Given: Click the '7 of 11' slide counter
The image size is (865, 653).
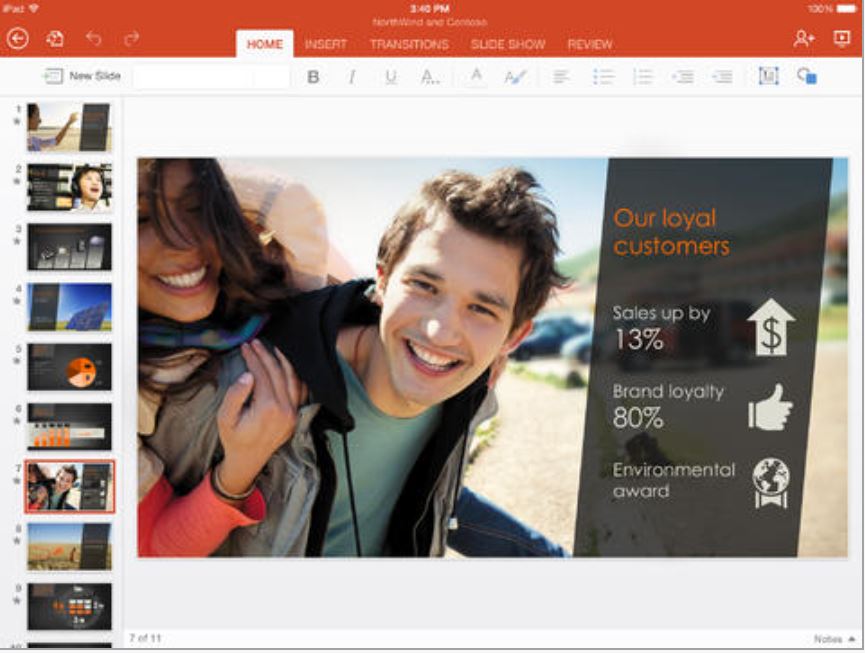Looking at the screenshot, I should (145, 638).
